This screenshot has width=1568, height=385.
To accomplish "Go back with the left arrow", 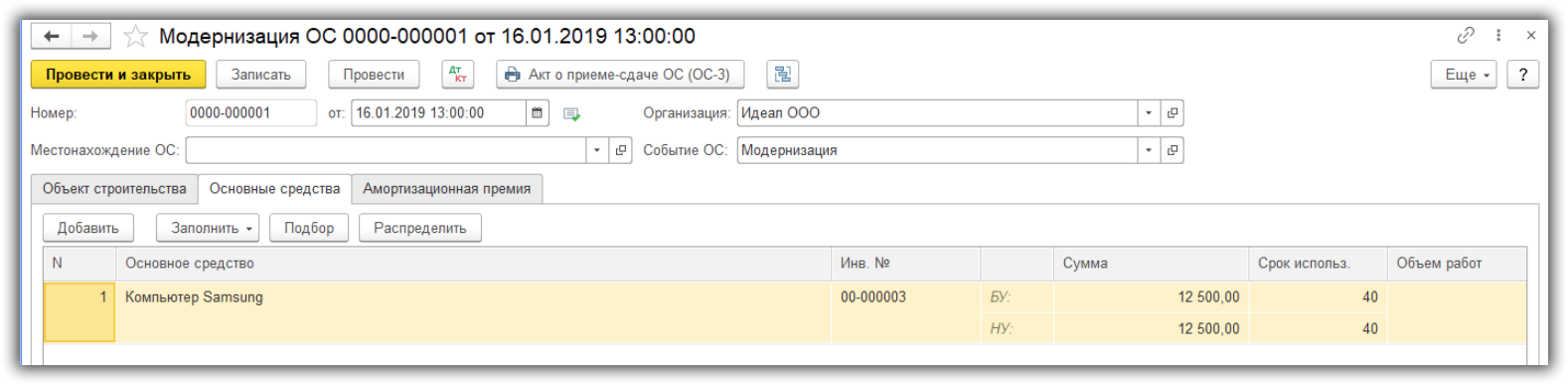I will 52,37.
